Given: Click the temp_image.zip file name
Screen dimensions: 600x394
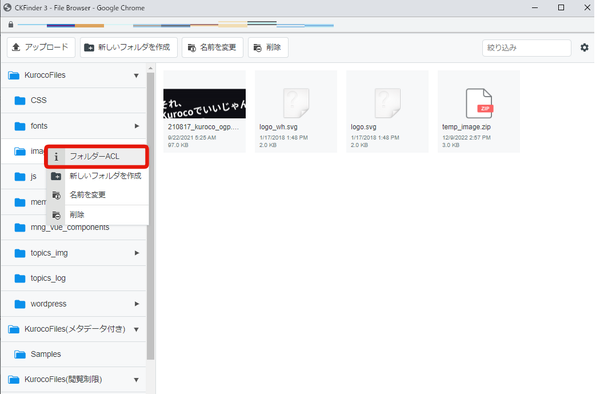Looking at the screenshot, I should click(x=466, y=127).
